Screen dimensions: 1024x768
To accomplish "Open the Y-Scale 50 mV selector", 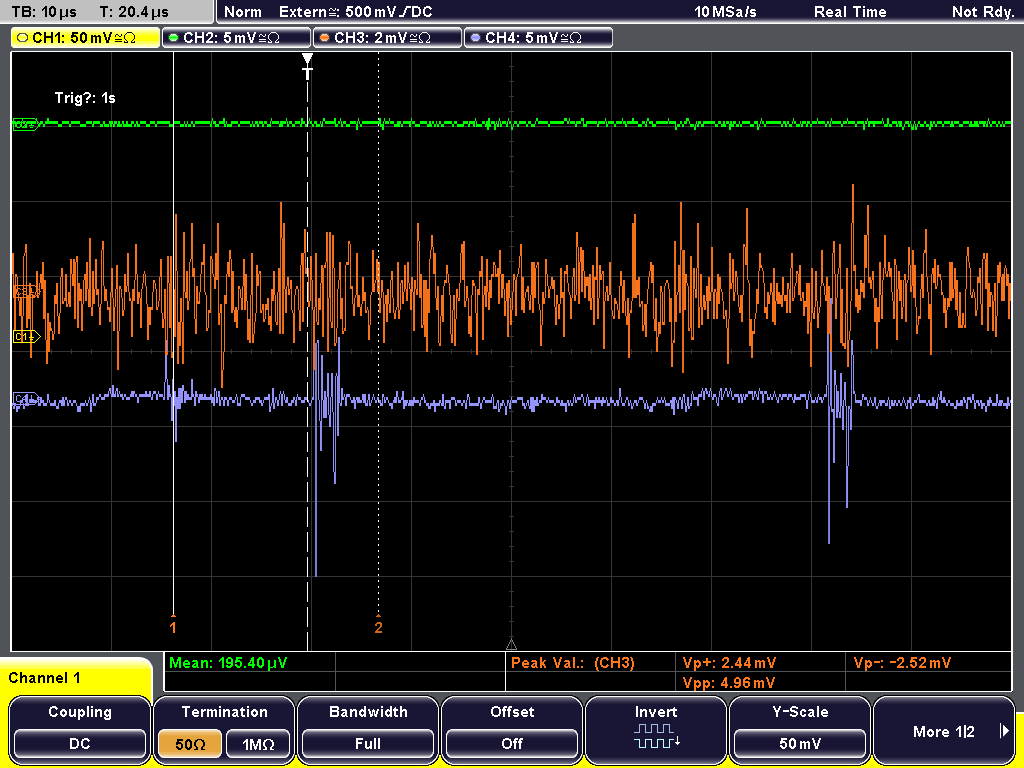I will 799,744.
